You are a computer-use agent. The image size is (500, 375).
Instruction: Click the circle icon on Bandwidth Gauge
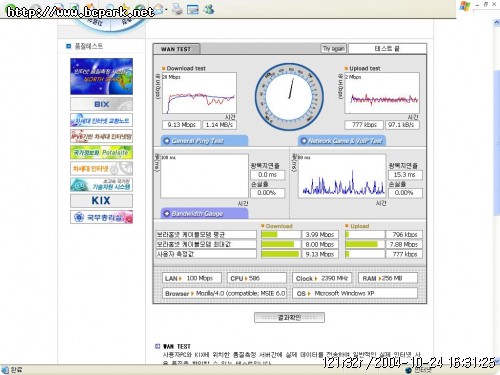[167, 214]
